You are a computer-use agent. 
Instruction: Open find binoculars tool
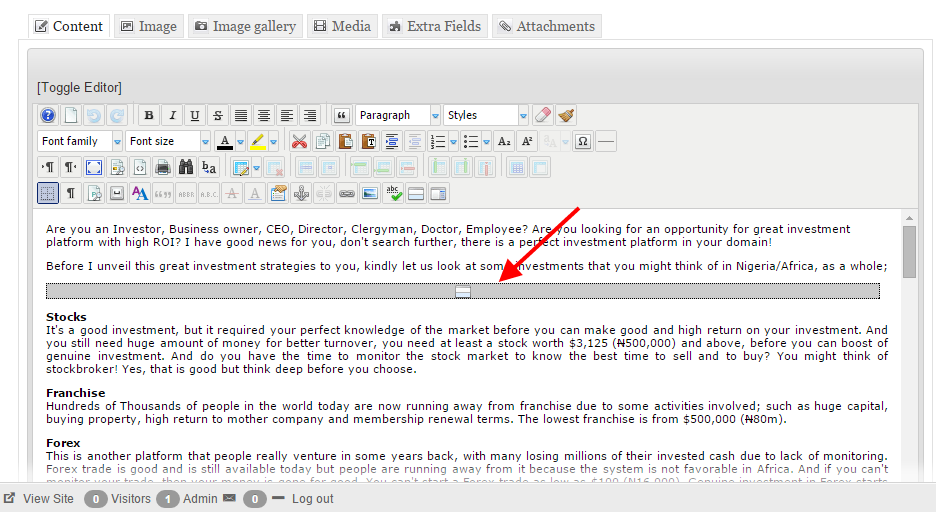[185, 167]
